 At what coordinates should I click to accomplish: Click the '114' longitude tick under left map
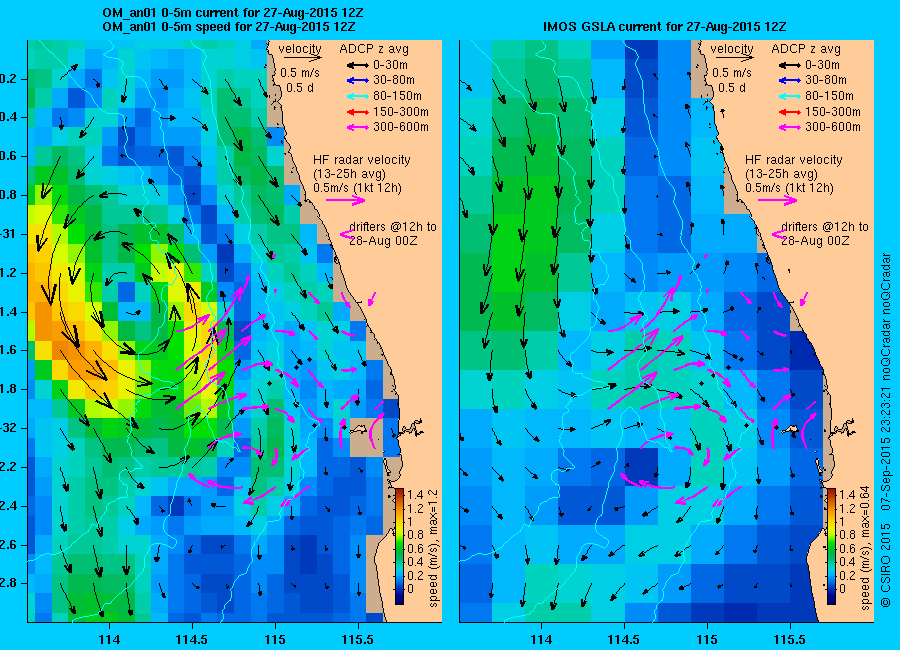[109, 639]
